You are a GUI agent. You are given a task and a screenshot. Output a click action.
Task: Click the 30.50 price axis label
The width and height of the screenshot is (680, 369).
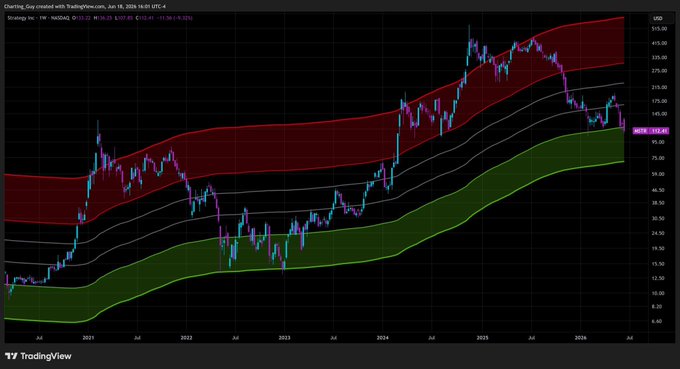(657, 218)
